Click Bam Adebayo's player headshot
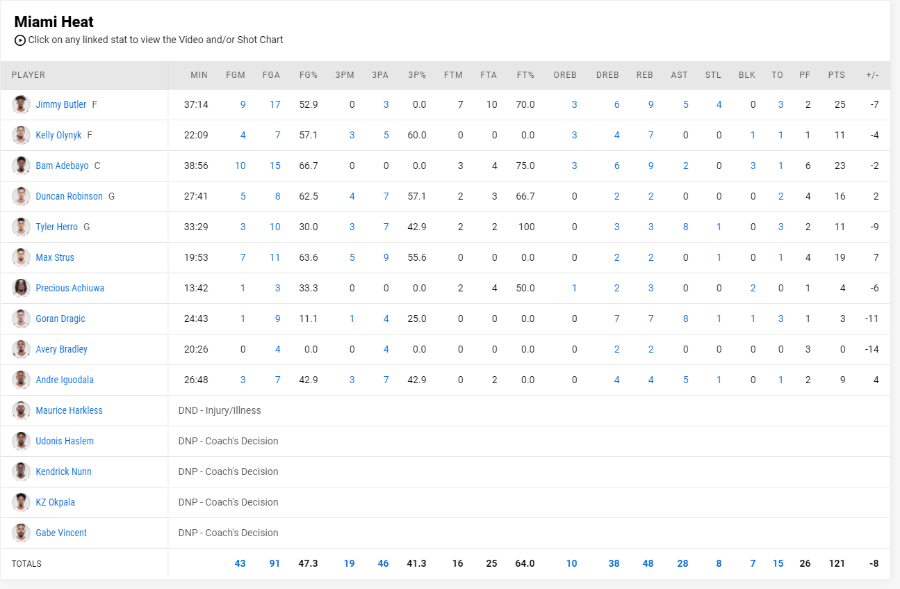Screen dimensions: 900x589 [21, 165]
